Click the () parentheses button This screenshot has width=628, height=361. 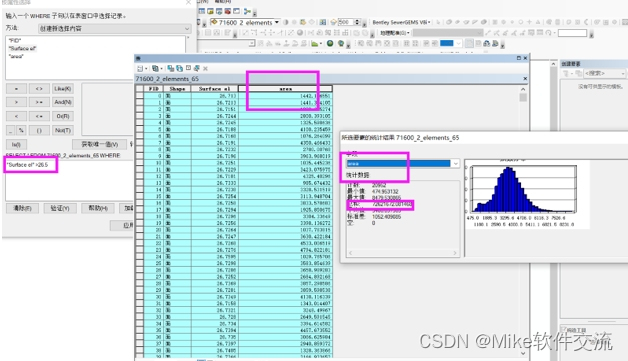pyautogui.click(x=39, y=130)
